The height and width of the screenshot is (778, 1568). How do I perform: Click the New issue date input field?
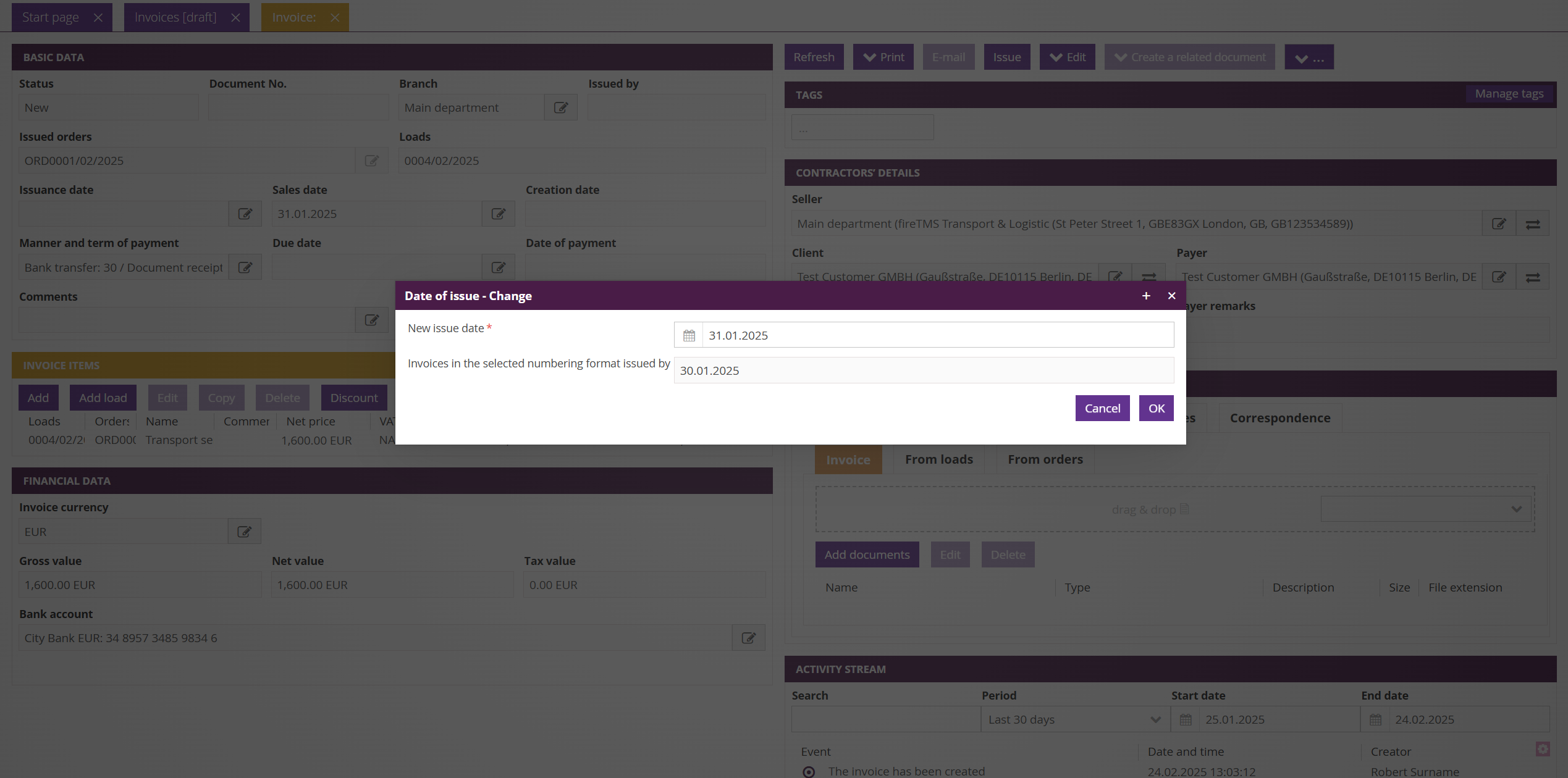point(937,335)
